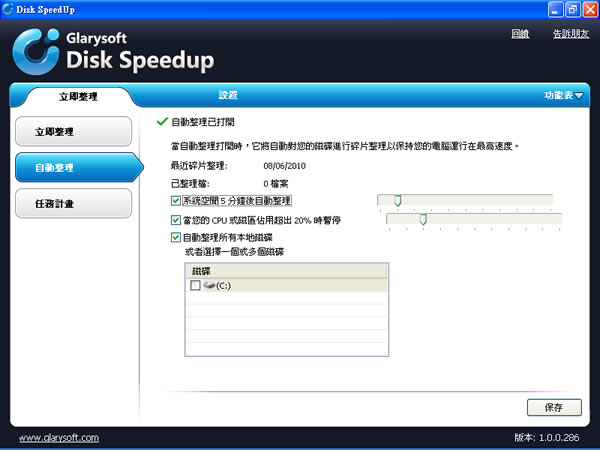This screenshot has width=600, height=450.
Task: Click the 保存 save button
Action: (x=554, y=408)
